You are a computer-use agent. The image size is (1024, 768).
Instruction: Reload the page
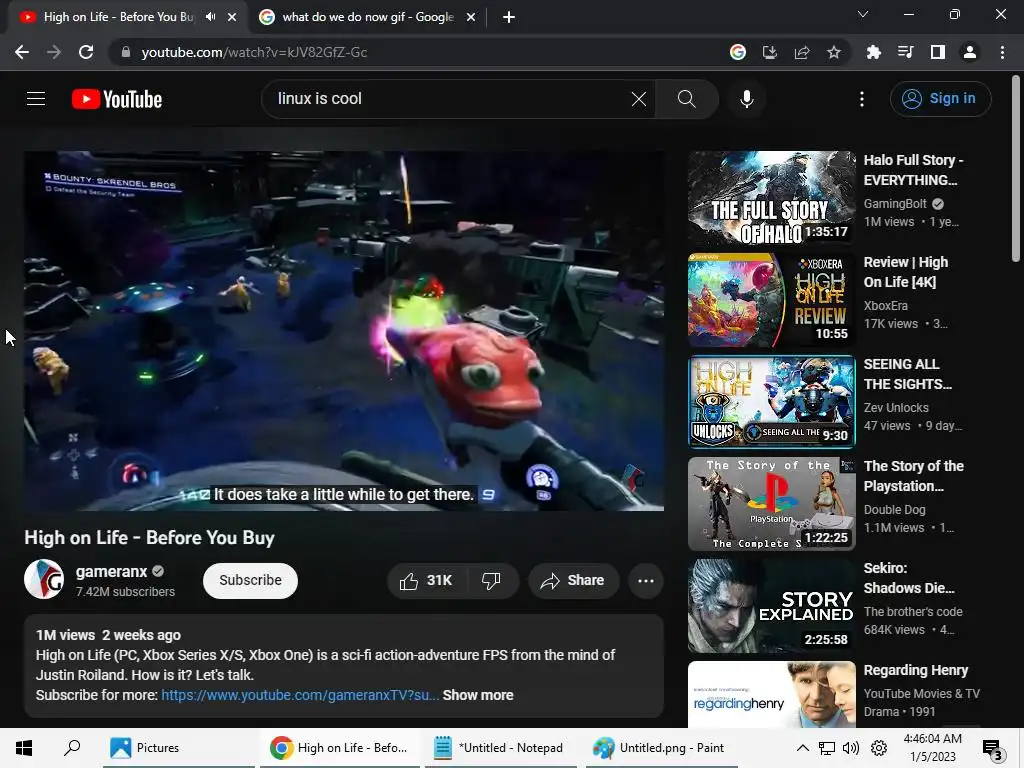pos(86,52)
